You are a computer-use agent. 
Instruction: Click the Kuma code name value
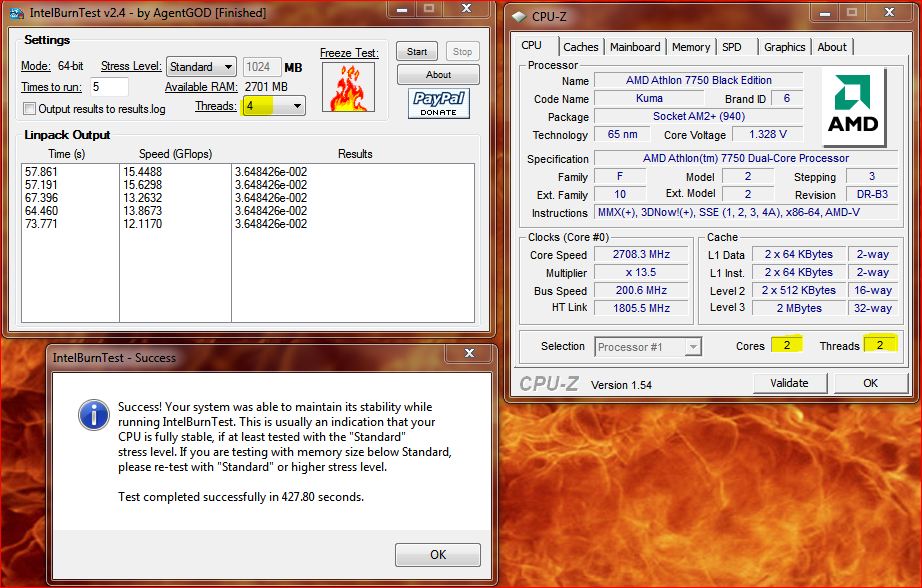point(649,98)
